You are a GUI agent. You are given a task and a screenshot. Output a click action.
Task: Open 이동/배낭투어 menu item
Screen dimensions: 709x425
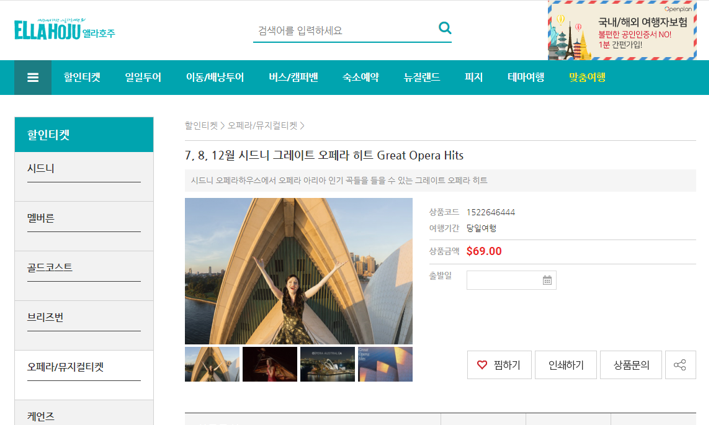point(215,77)
